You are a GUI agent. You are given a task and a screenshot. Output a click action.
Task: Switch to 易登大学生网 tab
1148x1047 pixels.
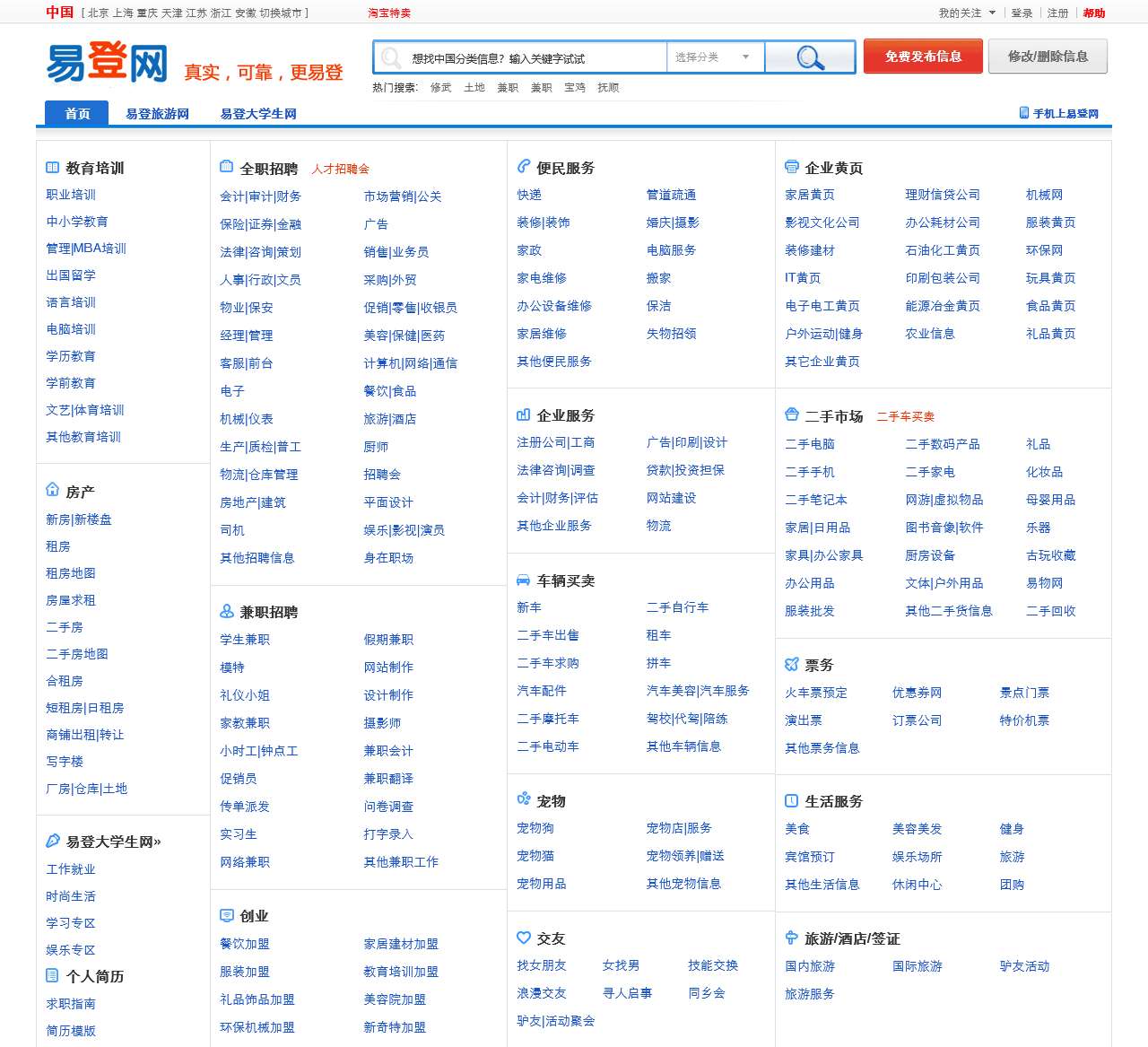[258, 114]
